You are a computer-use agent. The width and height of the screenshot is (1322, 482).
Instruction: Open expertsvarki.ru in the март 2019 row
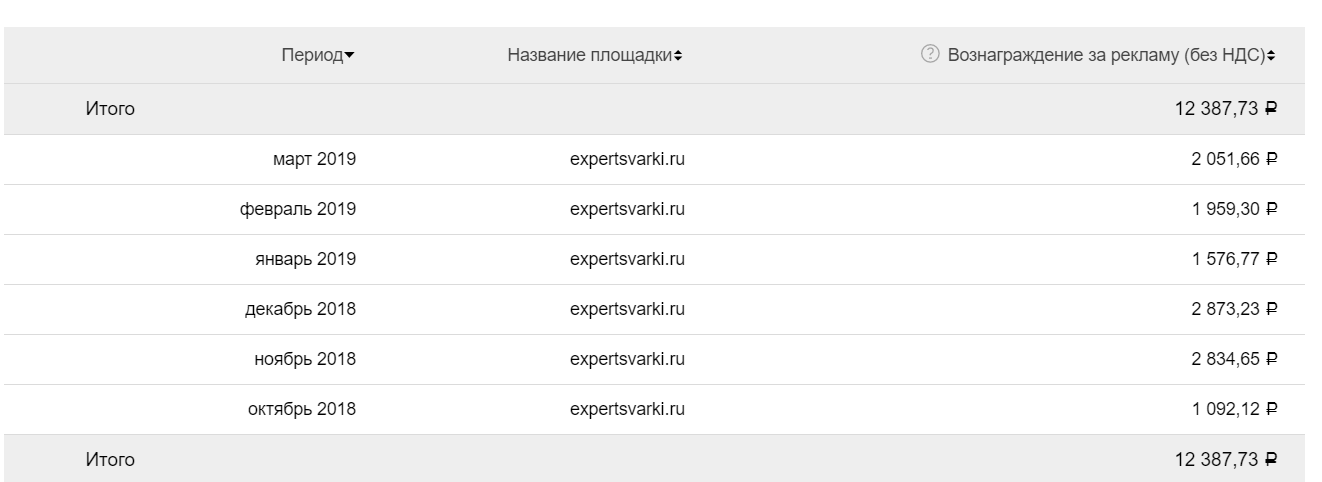click(627, 159)
